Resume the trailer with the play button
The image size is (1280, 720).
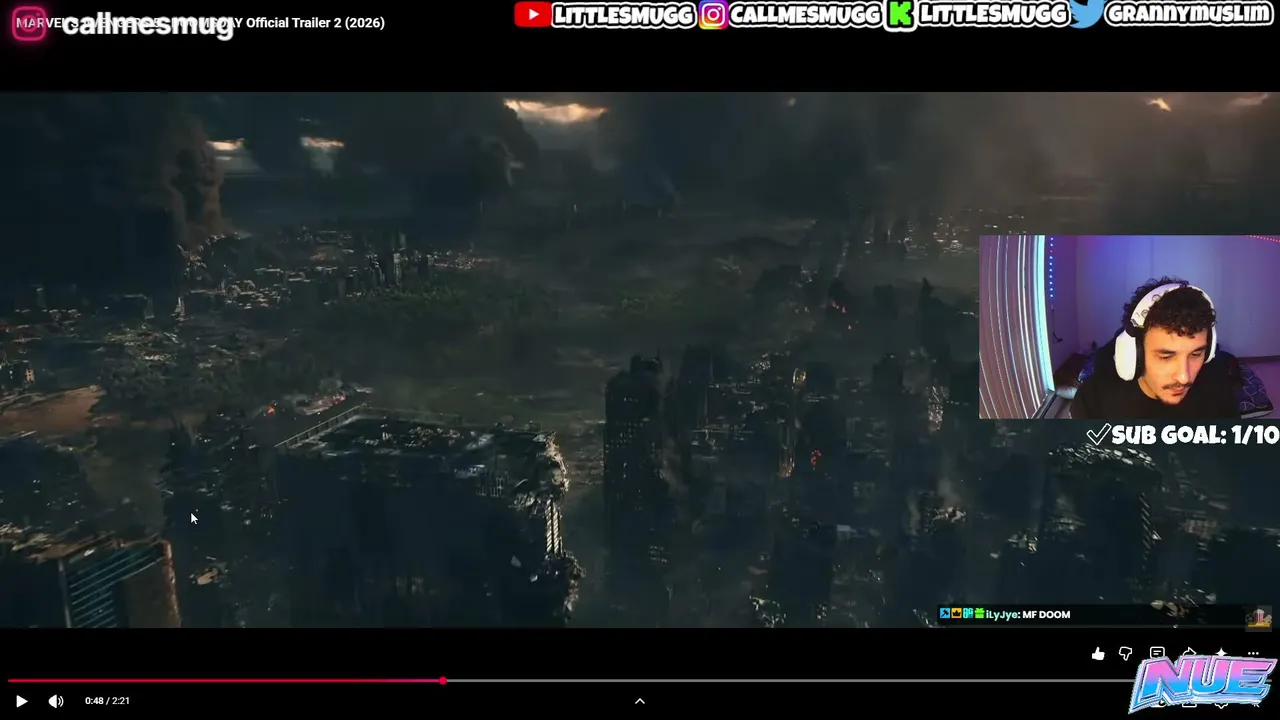coord(21,701)
